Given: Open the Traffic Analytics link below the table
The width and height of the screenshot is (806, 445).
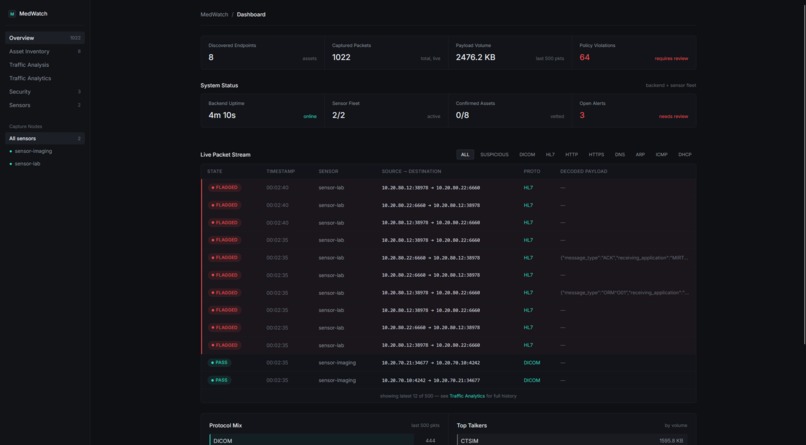Looking at the screenshot, I should pos(467,396).
